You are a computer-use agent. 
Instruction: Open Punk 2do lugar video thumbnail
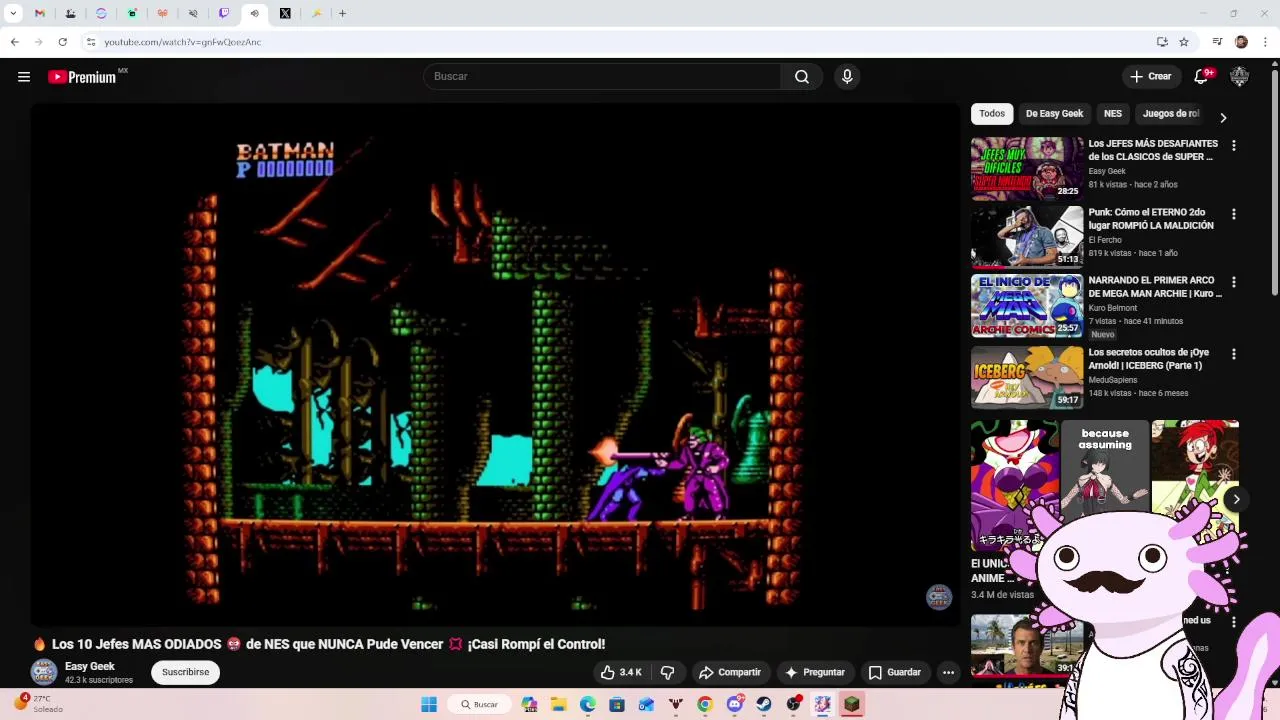pos(1027,237)
